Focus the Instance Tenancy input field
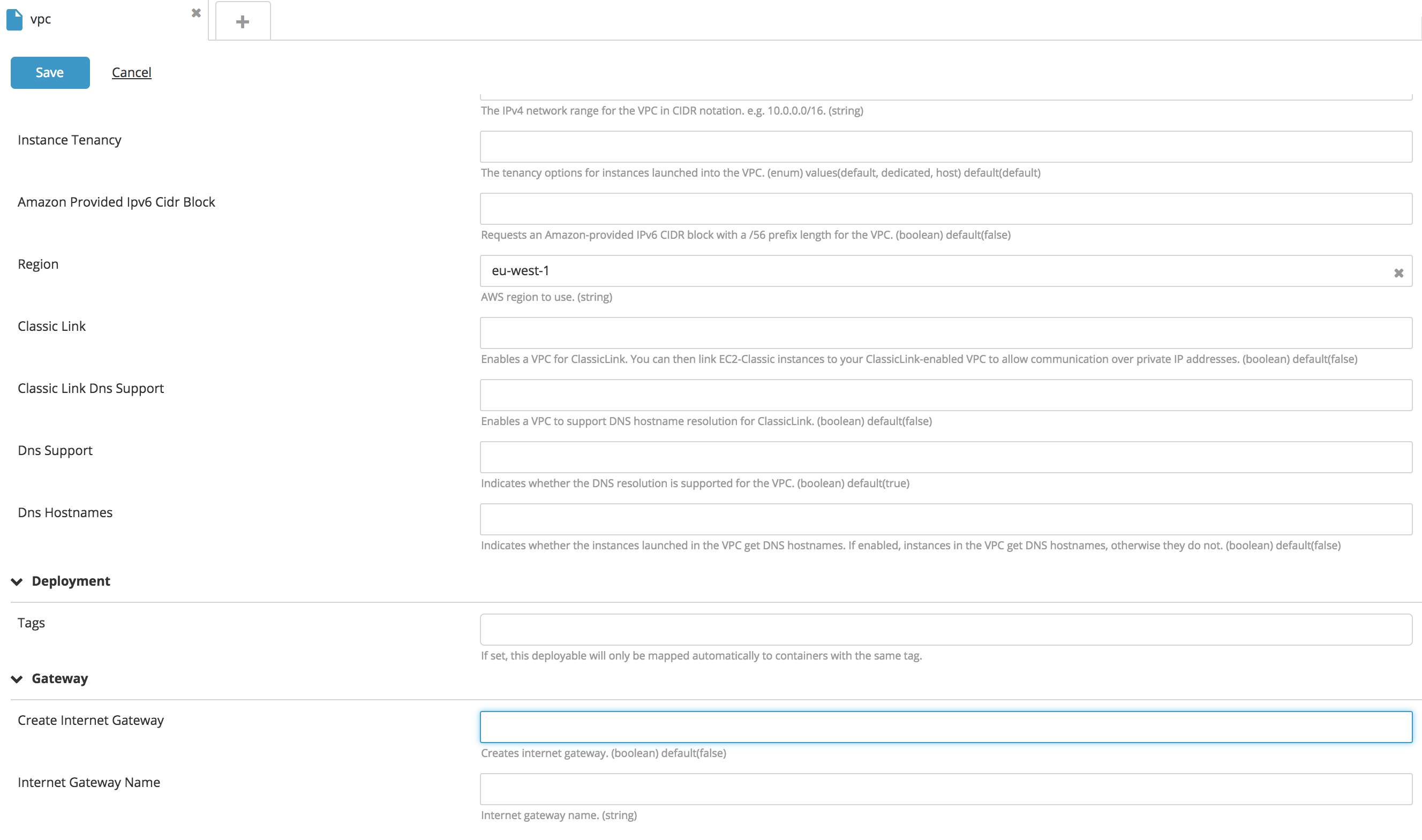Screen dimensions: 1422x840 coord(945,147)
